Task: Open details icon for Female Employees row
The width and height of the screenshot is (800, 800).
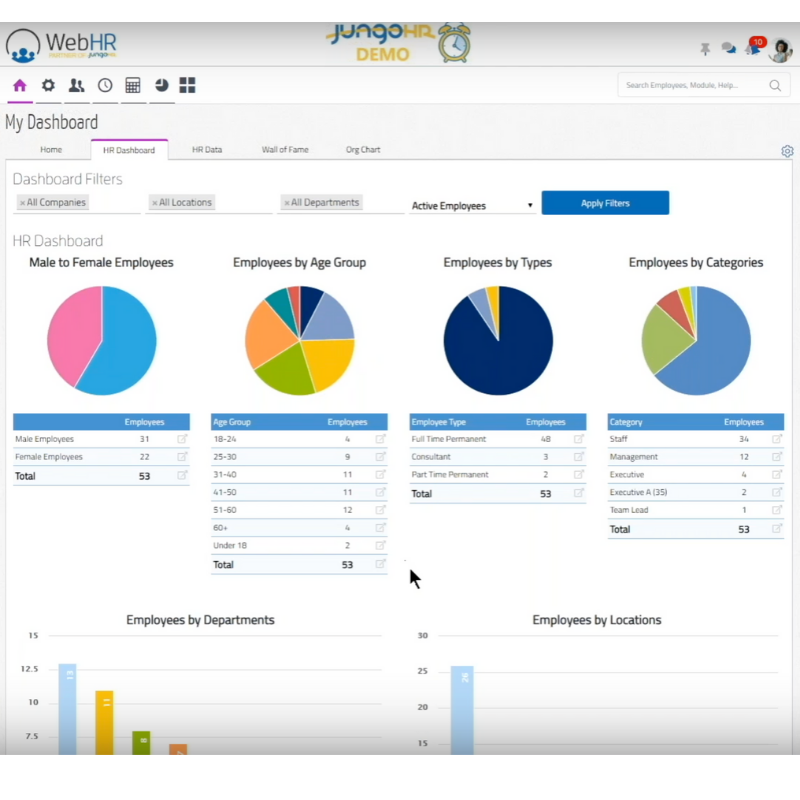Action: pos(182,457)
